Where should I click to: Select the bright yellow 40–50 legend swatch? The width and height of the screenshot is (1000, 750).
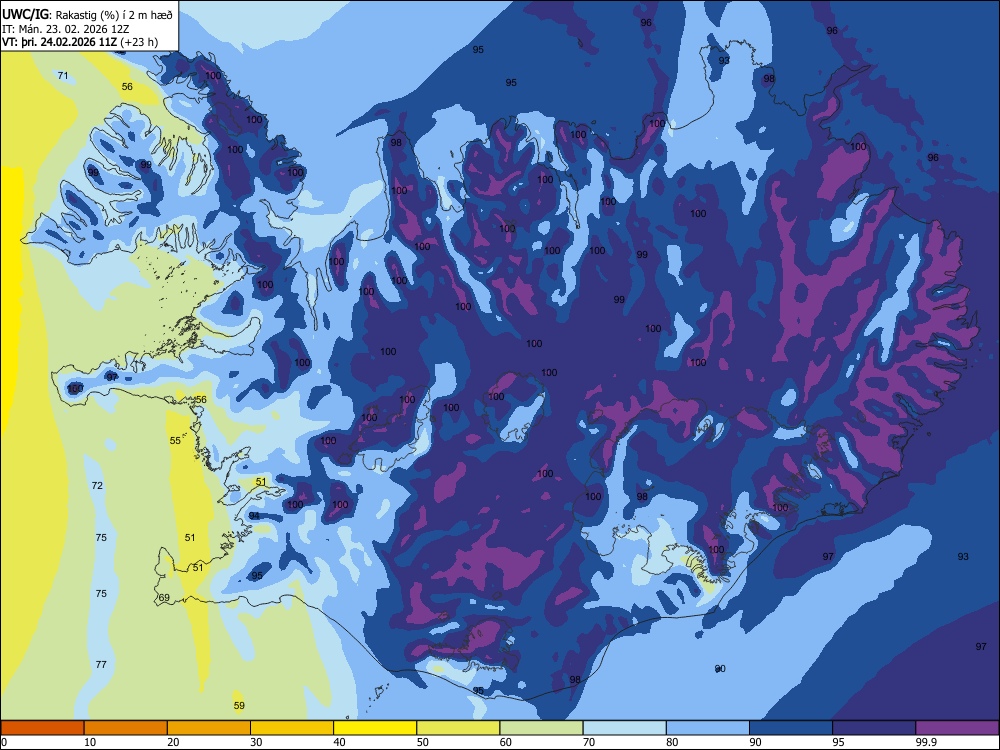coord(375,728)
